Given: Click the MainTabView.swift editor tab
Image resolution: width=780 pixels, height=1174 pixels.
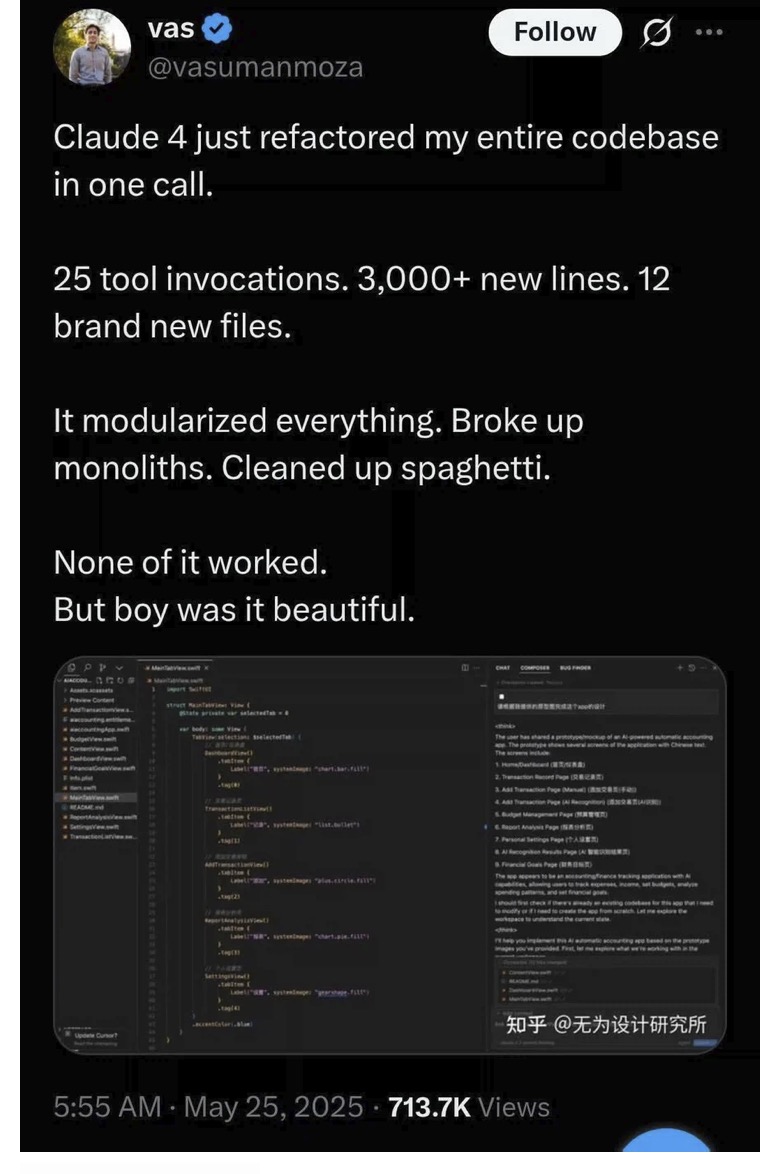Looking at the screenshot, I should (177, 668).
